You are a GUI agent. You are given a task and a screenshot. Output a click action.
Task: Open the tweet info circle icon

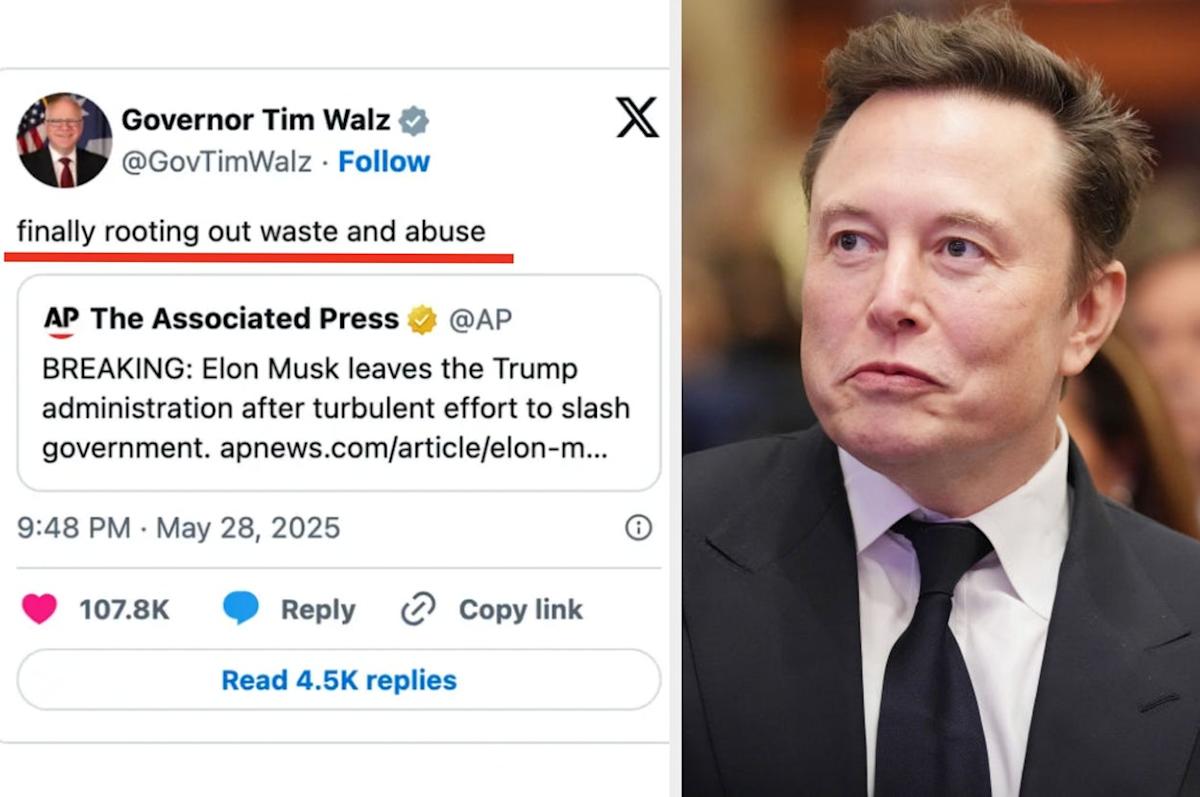[x=639, y=528]
